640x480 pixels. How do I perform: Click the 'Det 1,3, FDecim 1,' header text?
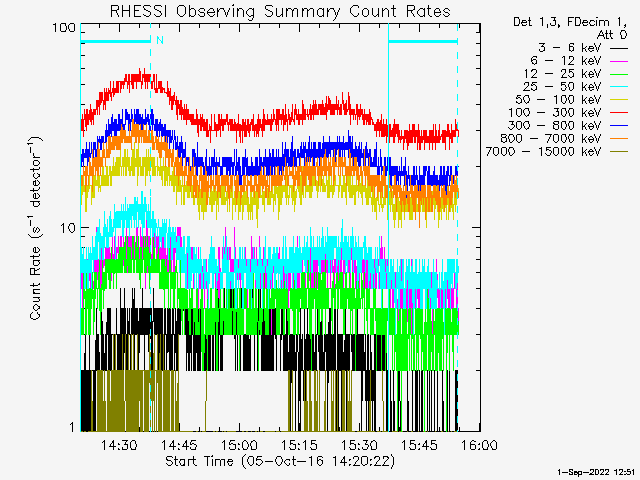(x=570, y=22)
